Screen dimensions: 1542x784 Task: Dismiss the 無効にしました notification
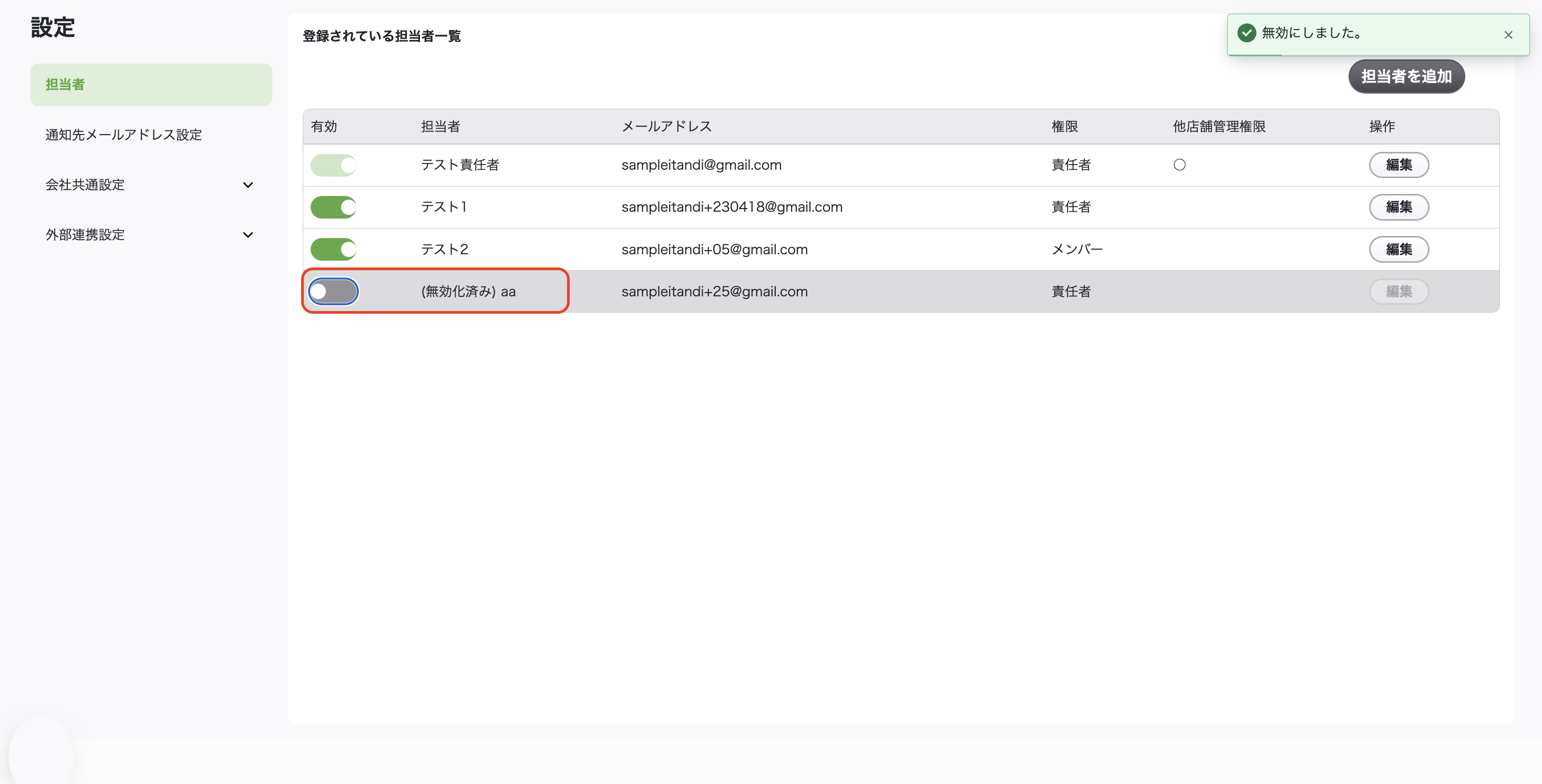[1508, 35]
